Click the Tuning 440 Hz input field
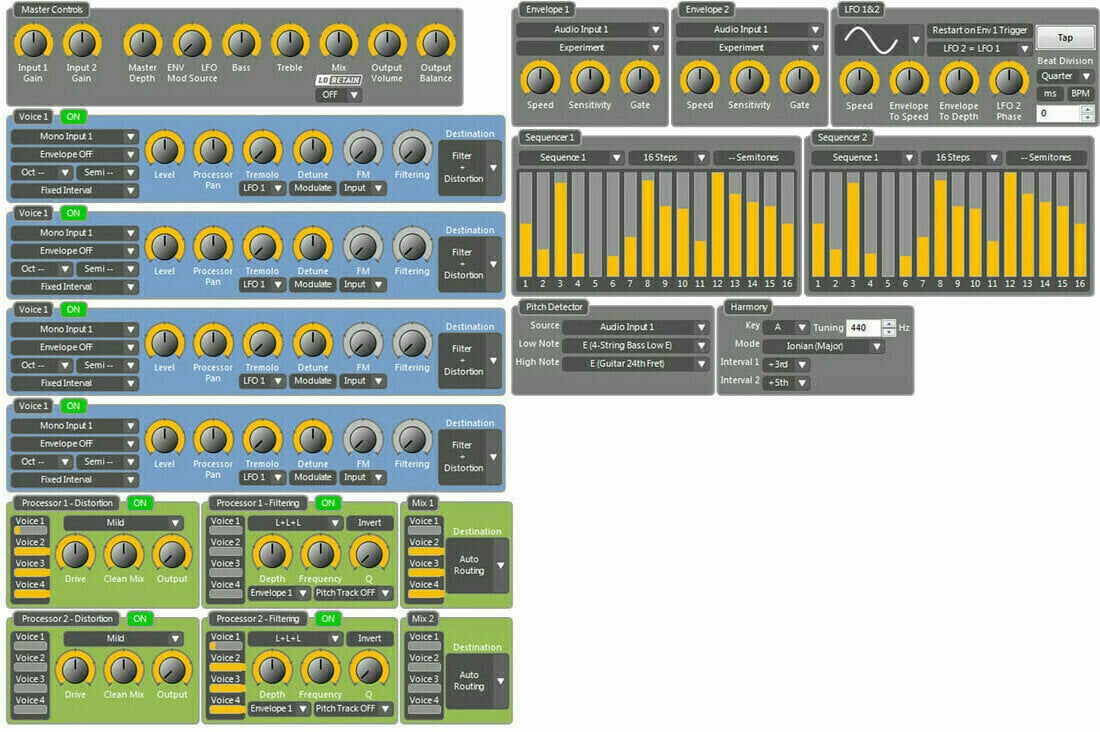This screenshot has height=732, width=1100. point(864,328)
